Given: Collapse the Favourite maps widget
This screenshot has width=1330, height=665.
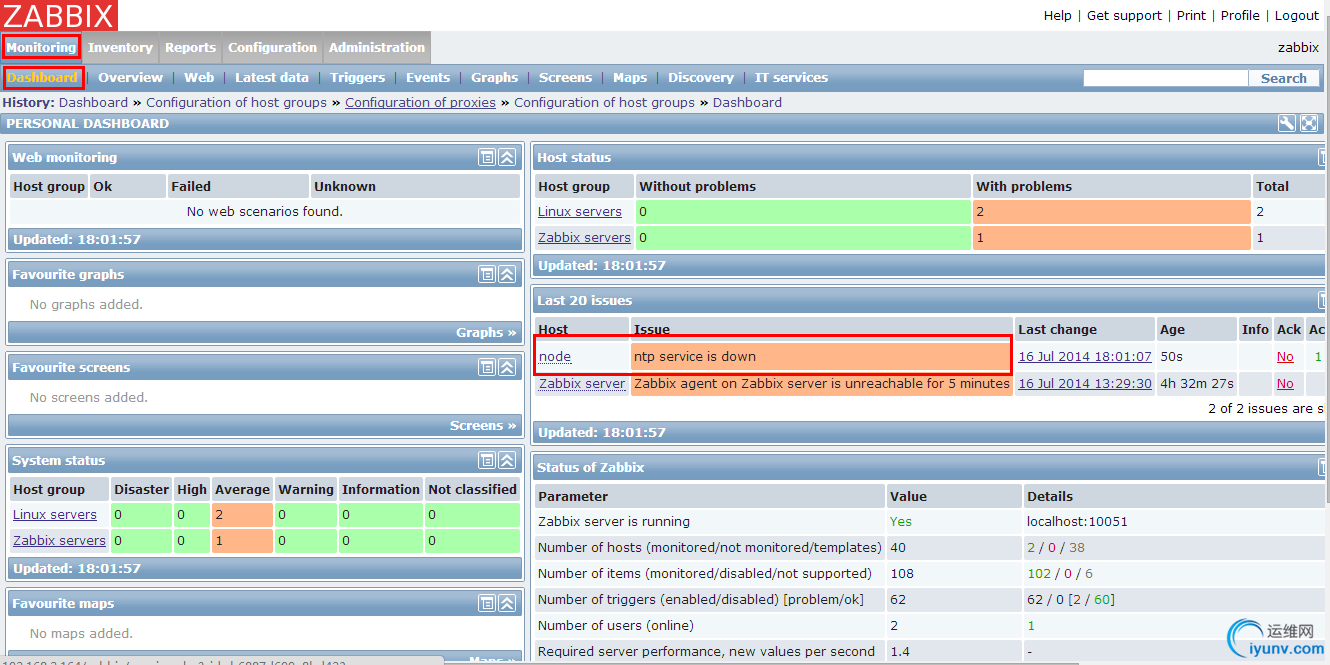Looking at the screenshot, I should [x=507, y=603].
